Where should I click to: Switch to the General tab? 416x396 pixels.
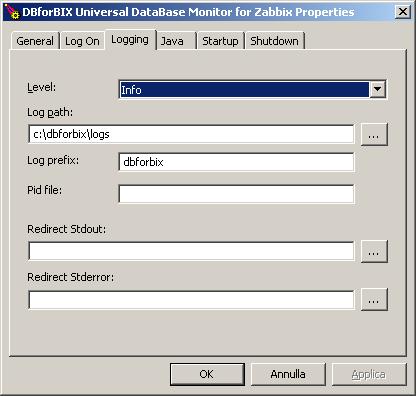coord(35,41)
